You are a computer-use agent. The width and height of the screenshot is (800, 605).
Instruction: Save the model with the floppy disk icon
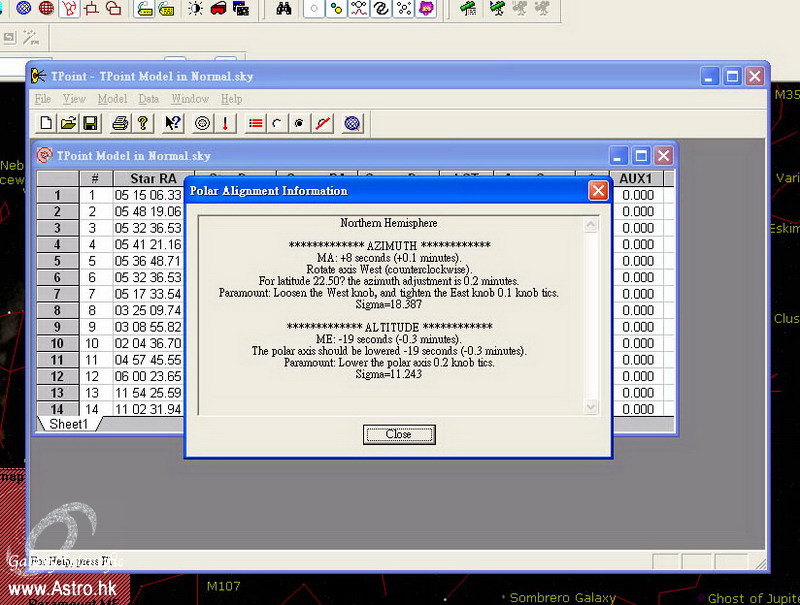pos(90,124)
